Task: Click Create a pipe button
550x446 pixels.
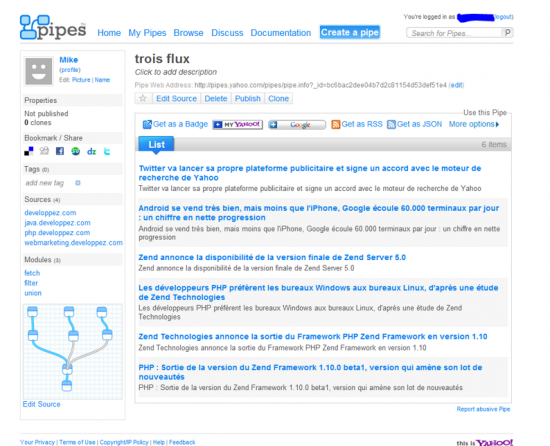Action: point(350,32)
